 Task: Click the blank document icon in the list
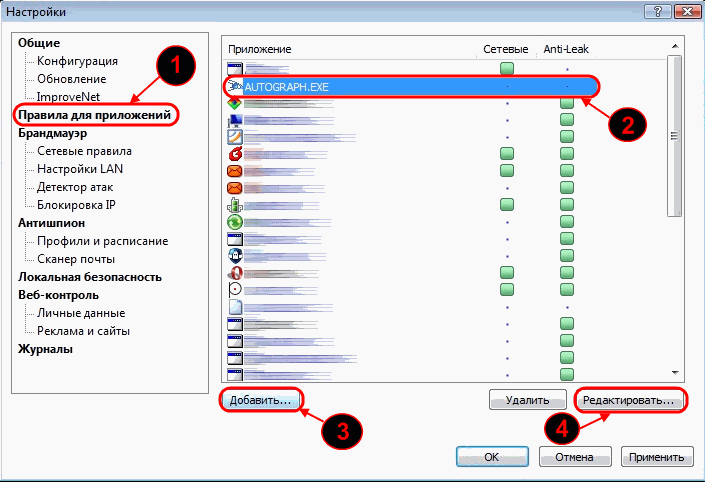[236, 307]
